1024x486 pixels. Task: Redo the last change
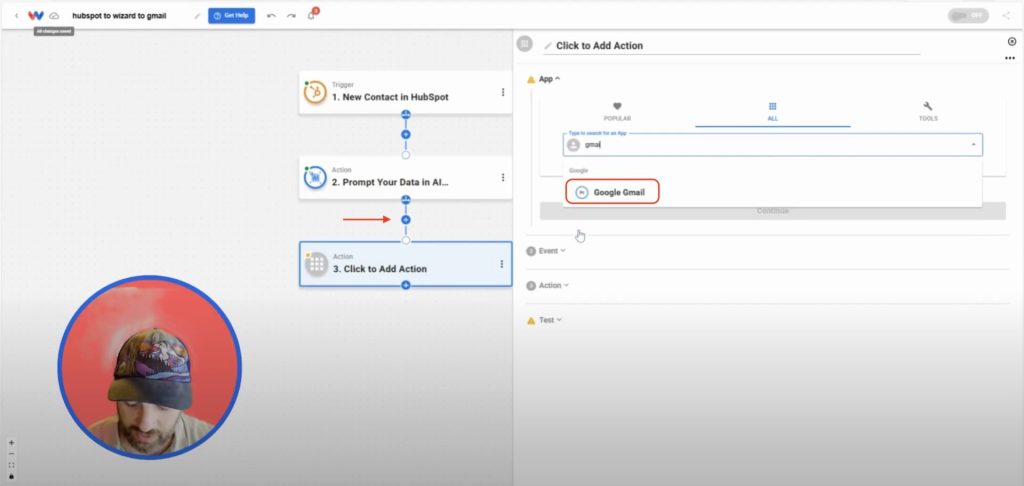coord(291,16)
